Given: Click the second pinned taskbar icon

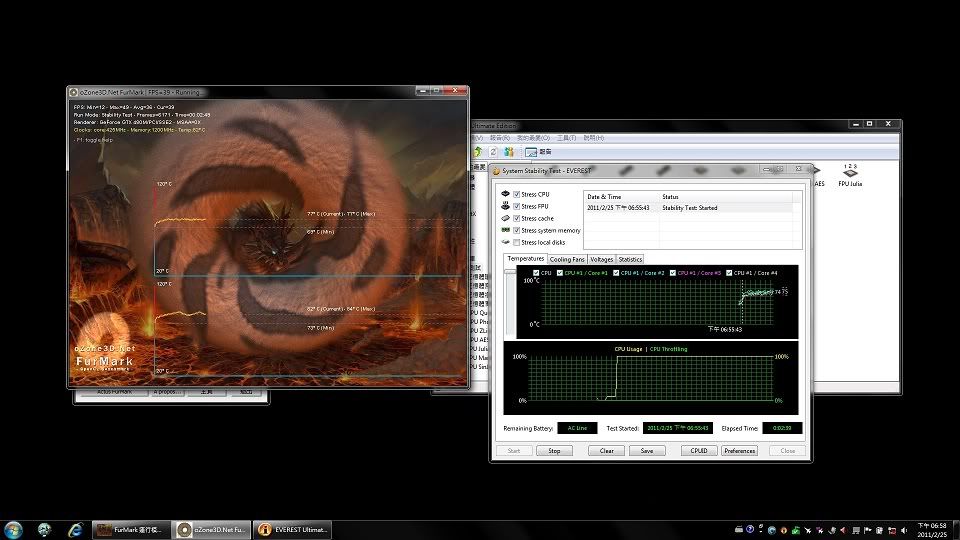Looking at the screenshot, I should click(x=44, y=530).
